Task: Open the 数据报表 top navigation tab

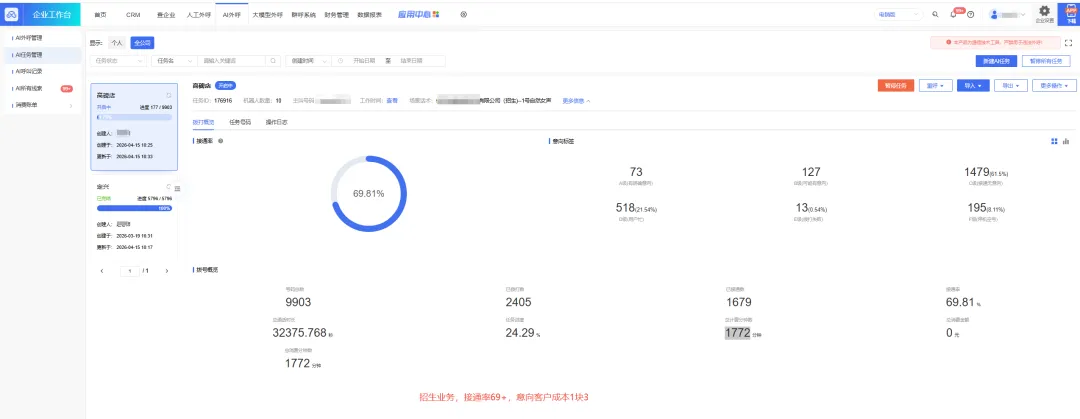Action: pos(370,14)
